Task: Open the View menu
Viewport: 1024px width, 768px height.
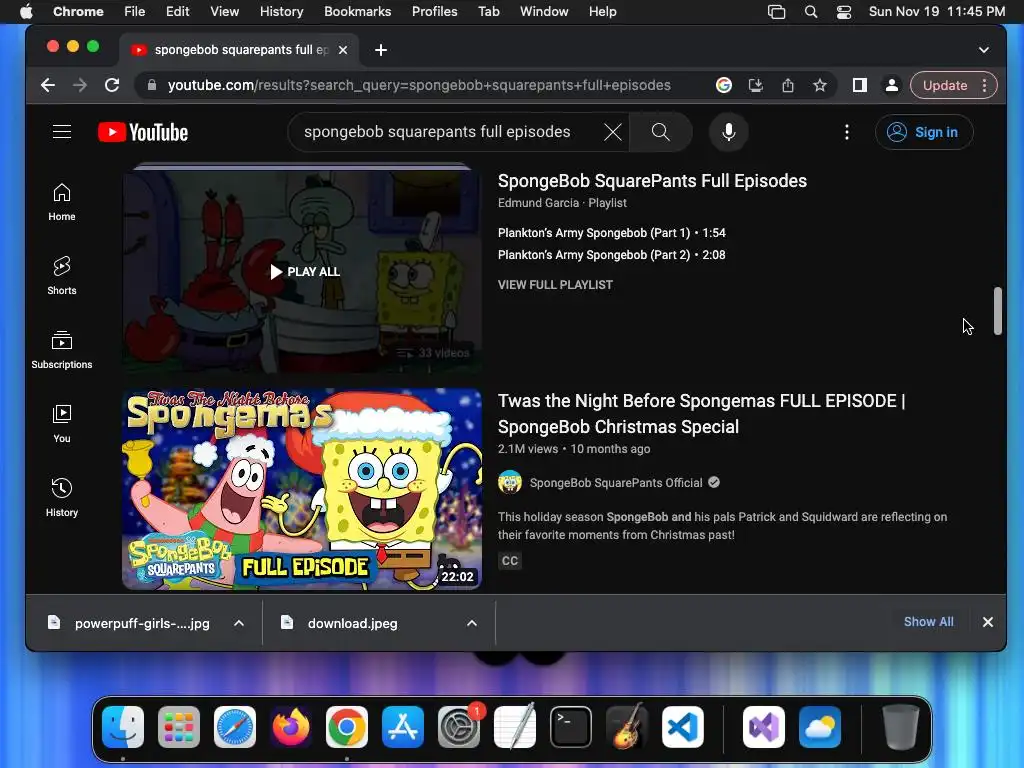Action: pyautogui.click(x=224, y=11)
